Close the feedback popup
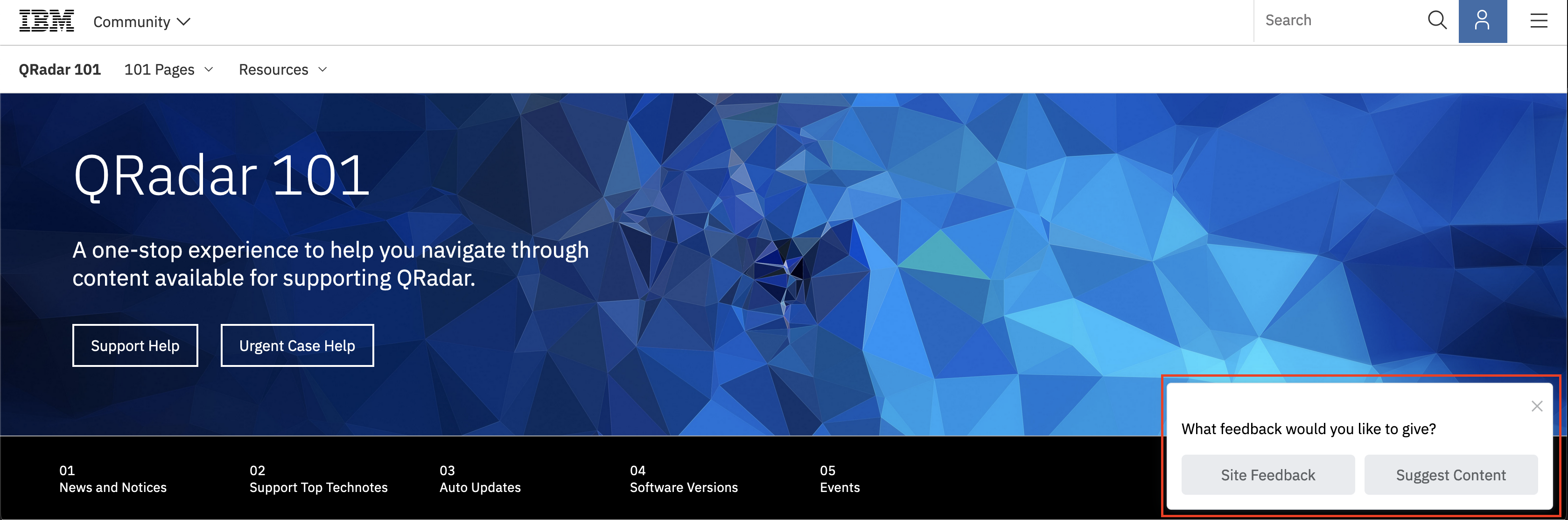The width and height of the screenshot is (1568, 520). [x=1536, y=406]
